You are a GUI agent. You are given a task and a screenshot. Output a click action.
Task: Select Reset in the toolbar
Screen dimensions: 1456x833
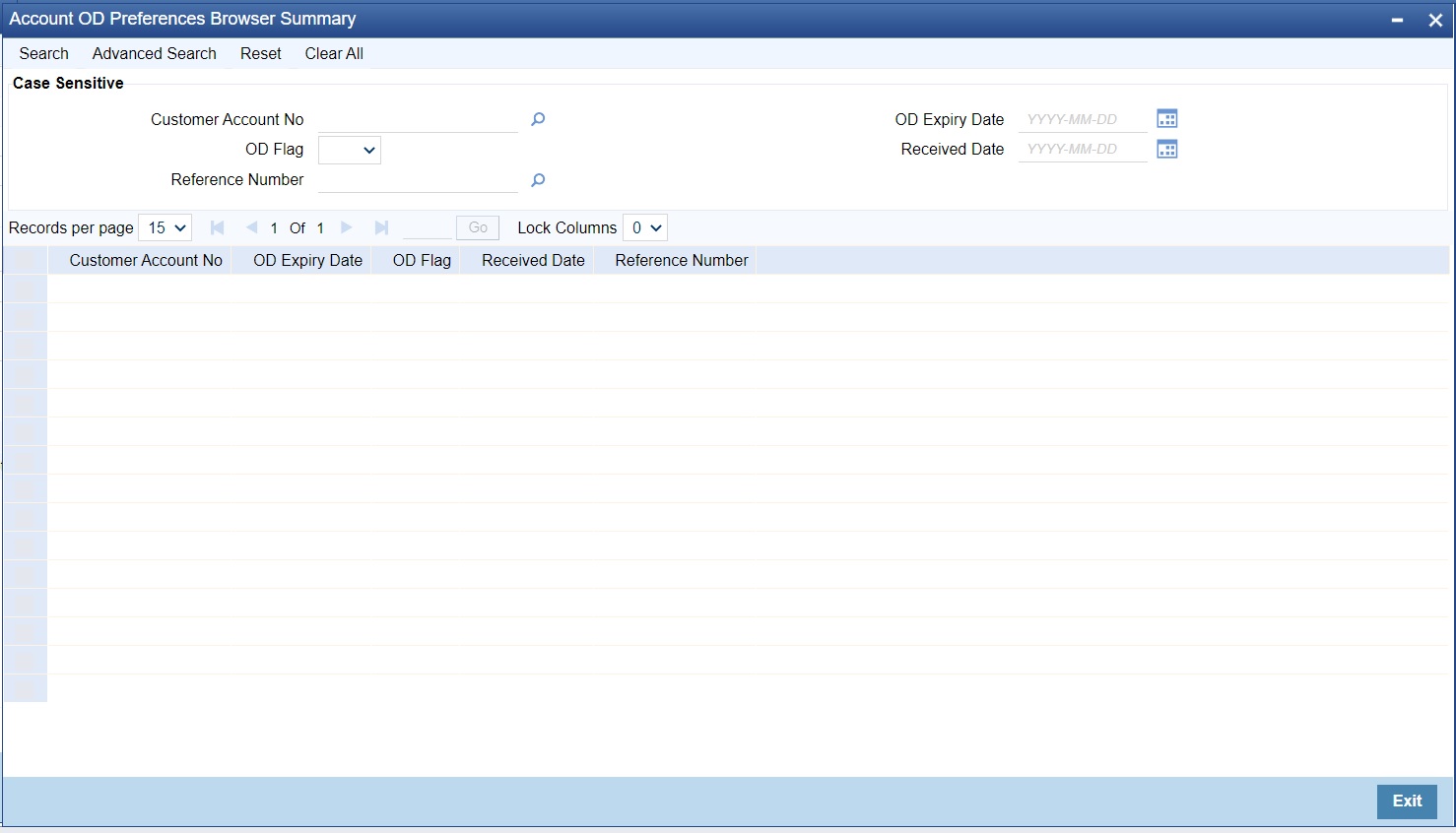[x=261, y=53]
